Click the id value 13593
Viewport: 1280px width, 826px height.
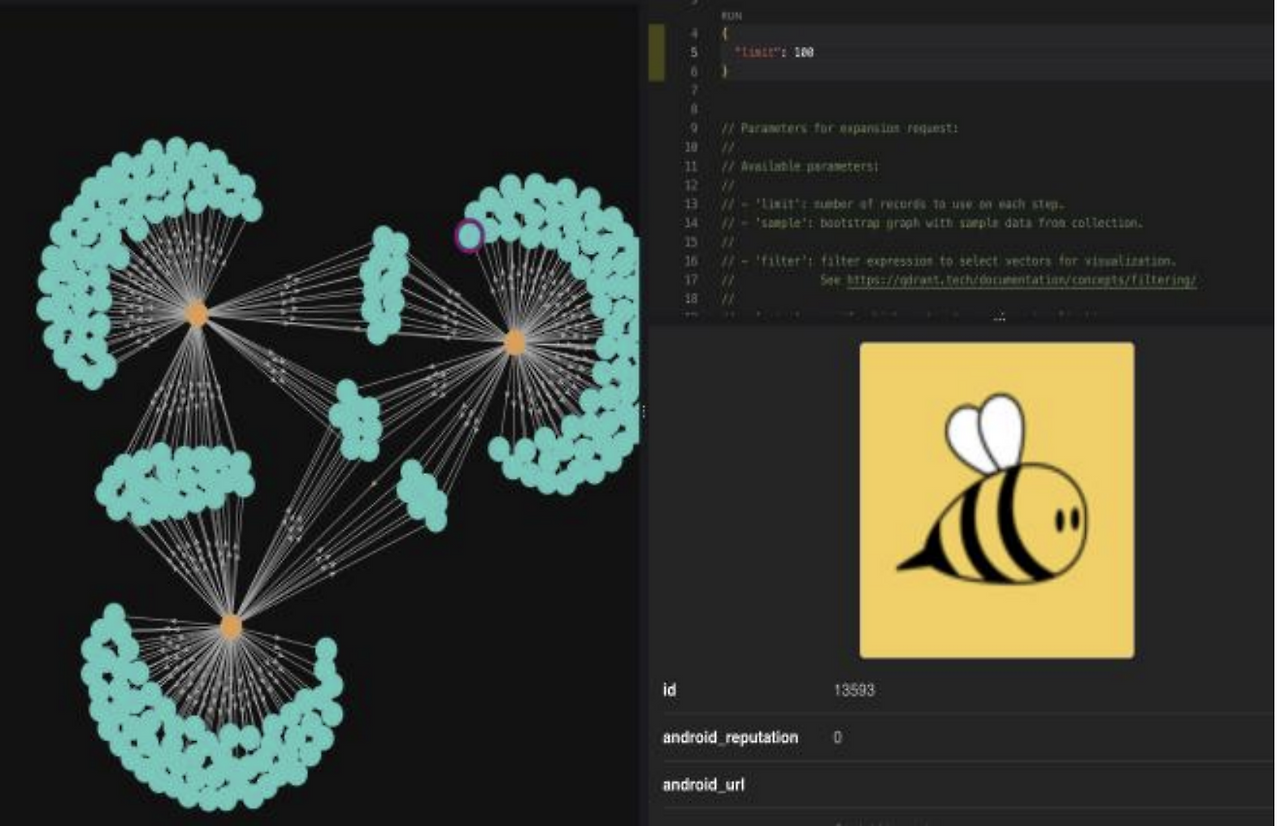pyautogui.click(x=855, y=690)
